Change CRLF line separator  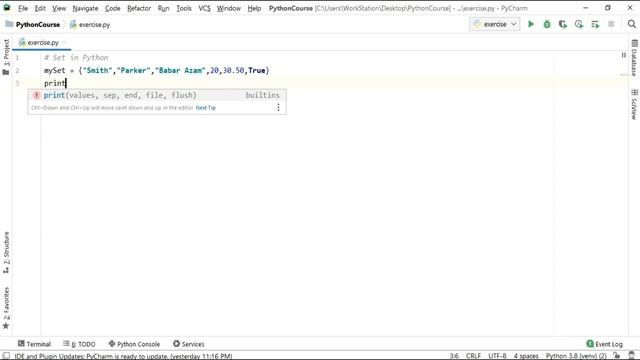click(x=473, y=356)
